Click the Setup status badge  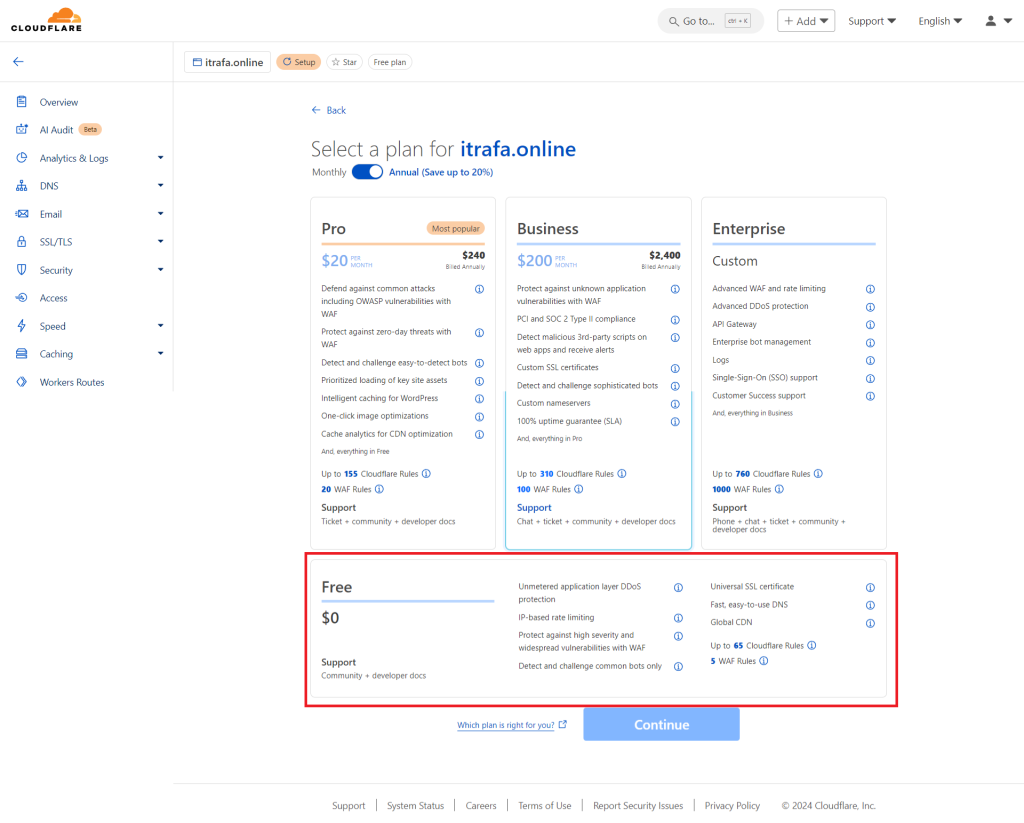click(298, 62)
